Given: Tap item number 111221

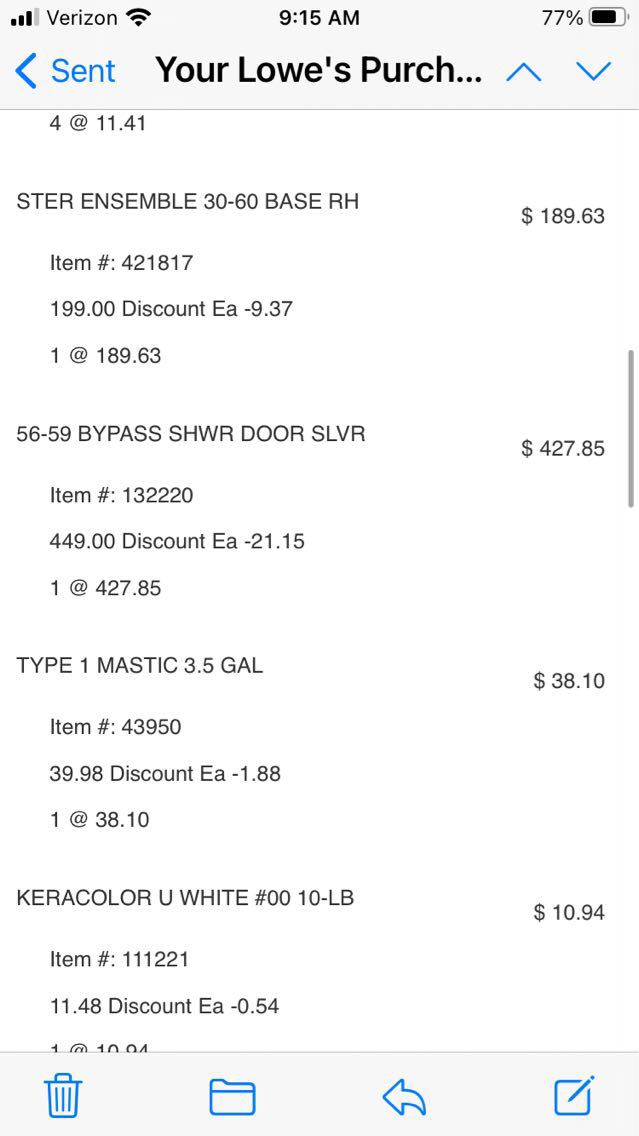Looking at the screenshot, I should [119, 959].
